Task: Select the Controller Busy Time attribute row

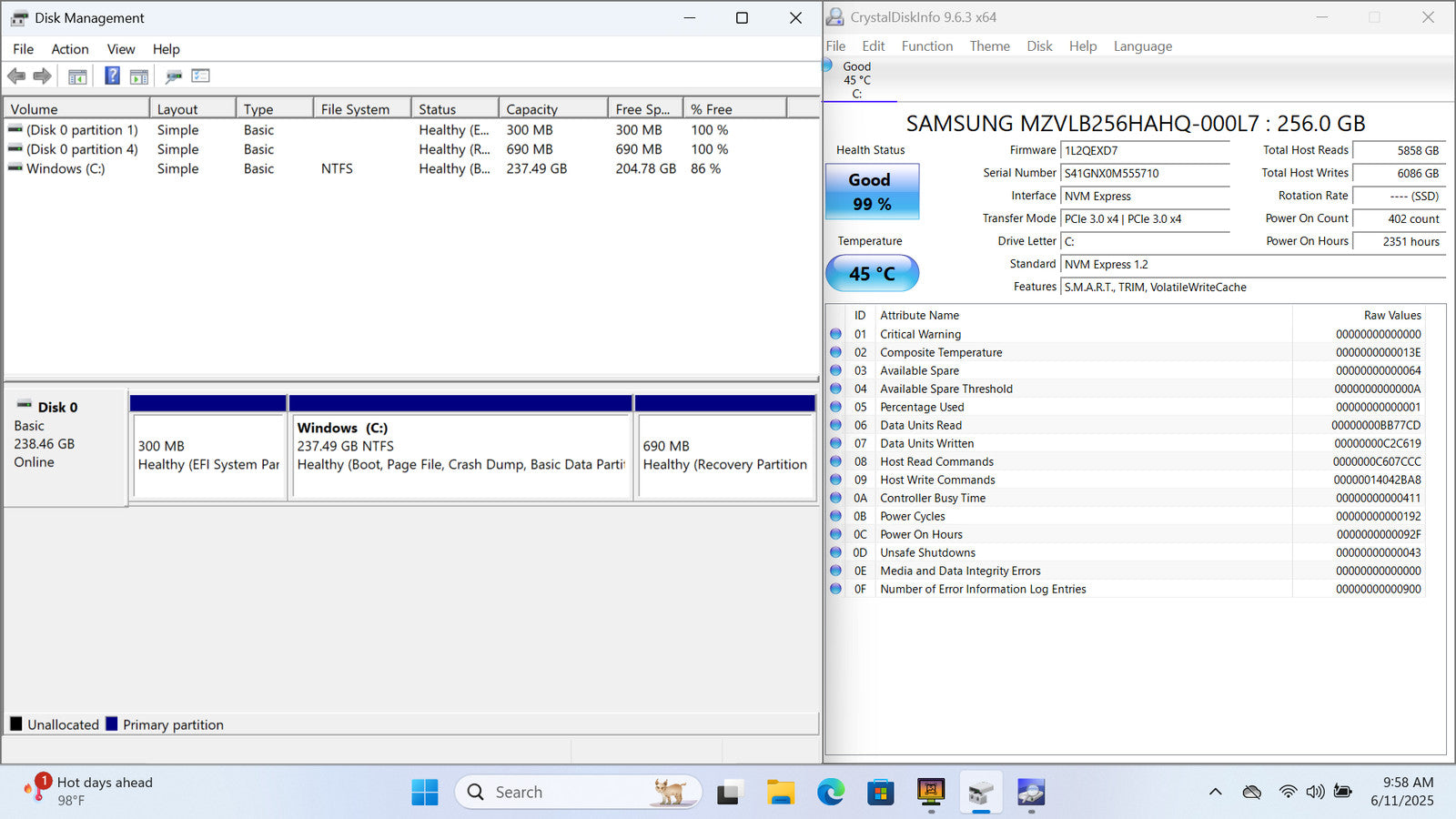Action: pyautogui.click(x=1126, y=498)
